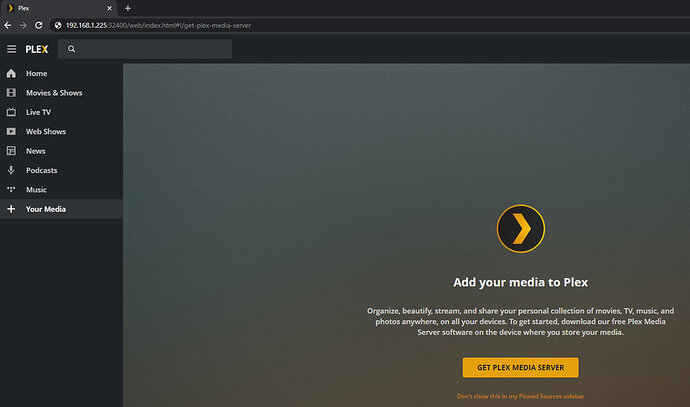This screenshot has height=407, width=690.
Task: Focus the Plex search field
Action: click(x=145, y=49)
